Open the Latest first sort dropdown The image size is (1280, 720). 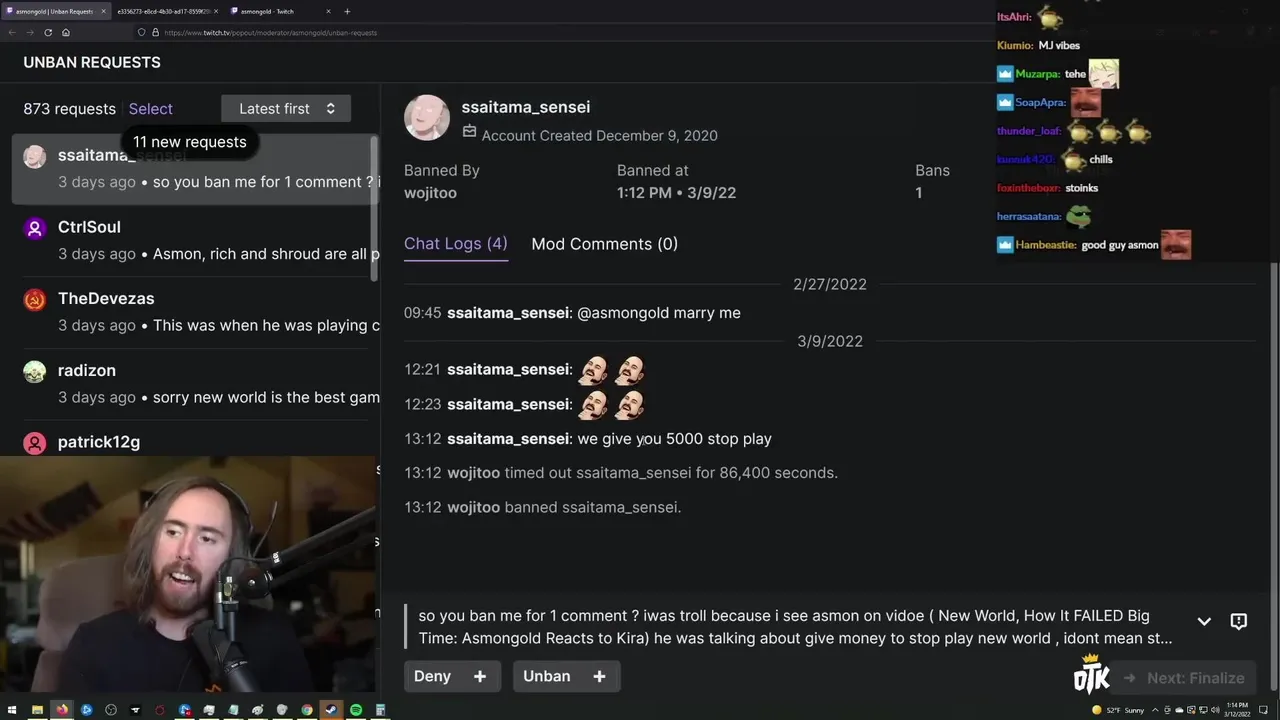286,109
